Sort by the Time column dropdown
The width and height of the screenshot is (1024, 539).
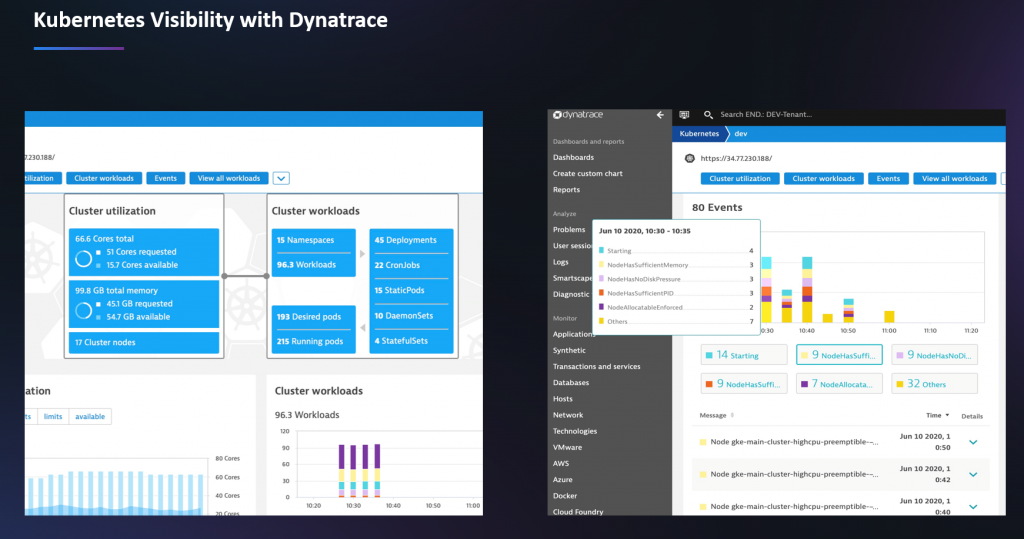point(938,416)
